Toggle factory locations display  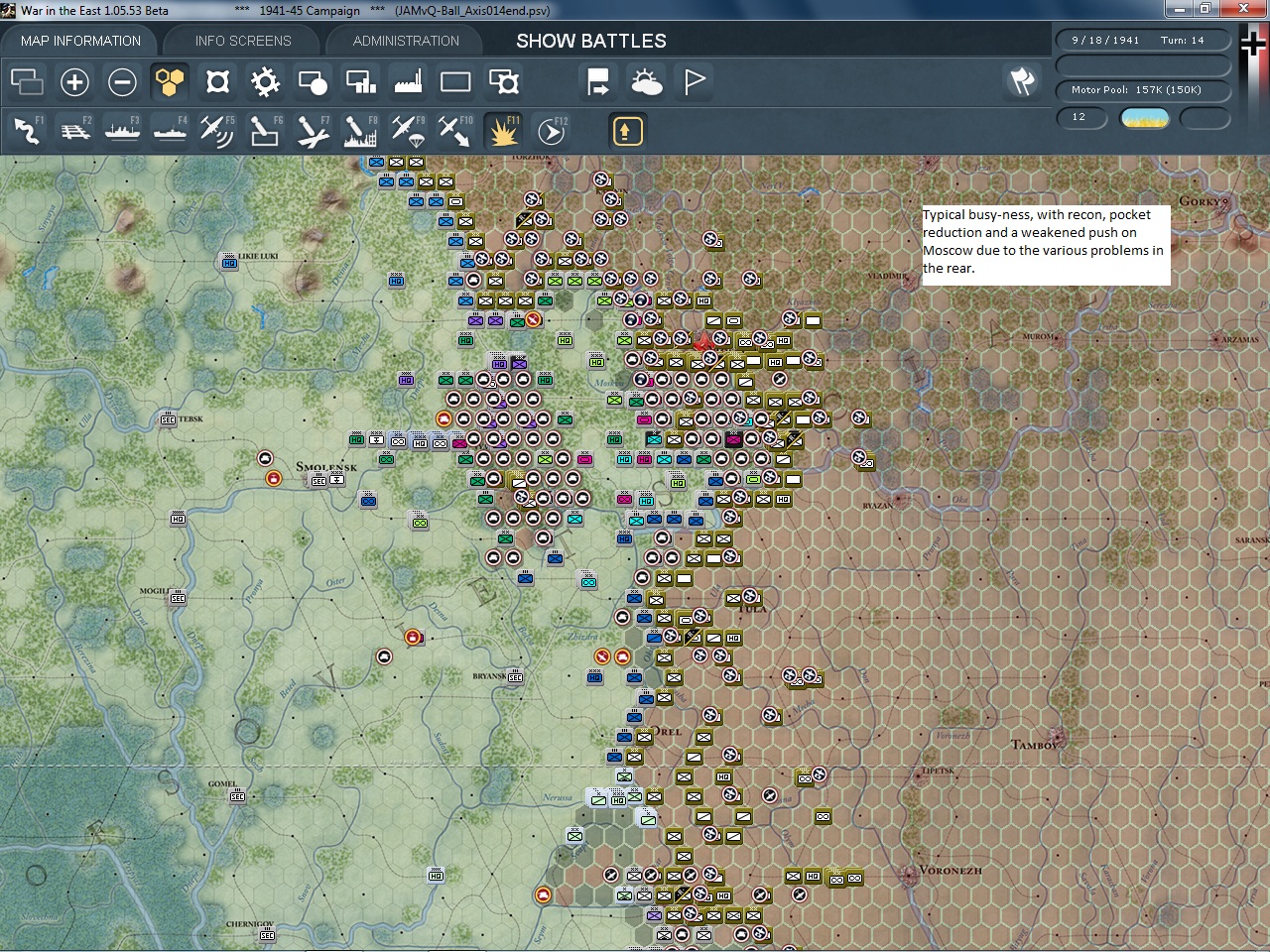[x=408, y=81]
